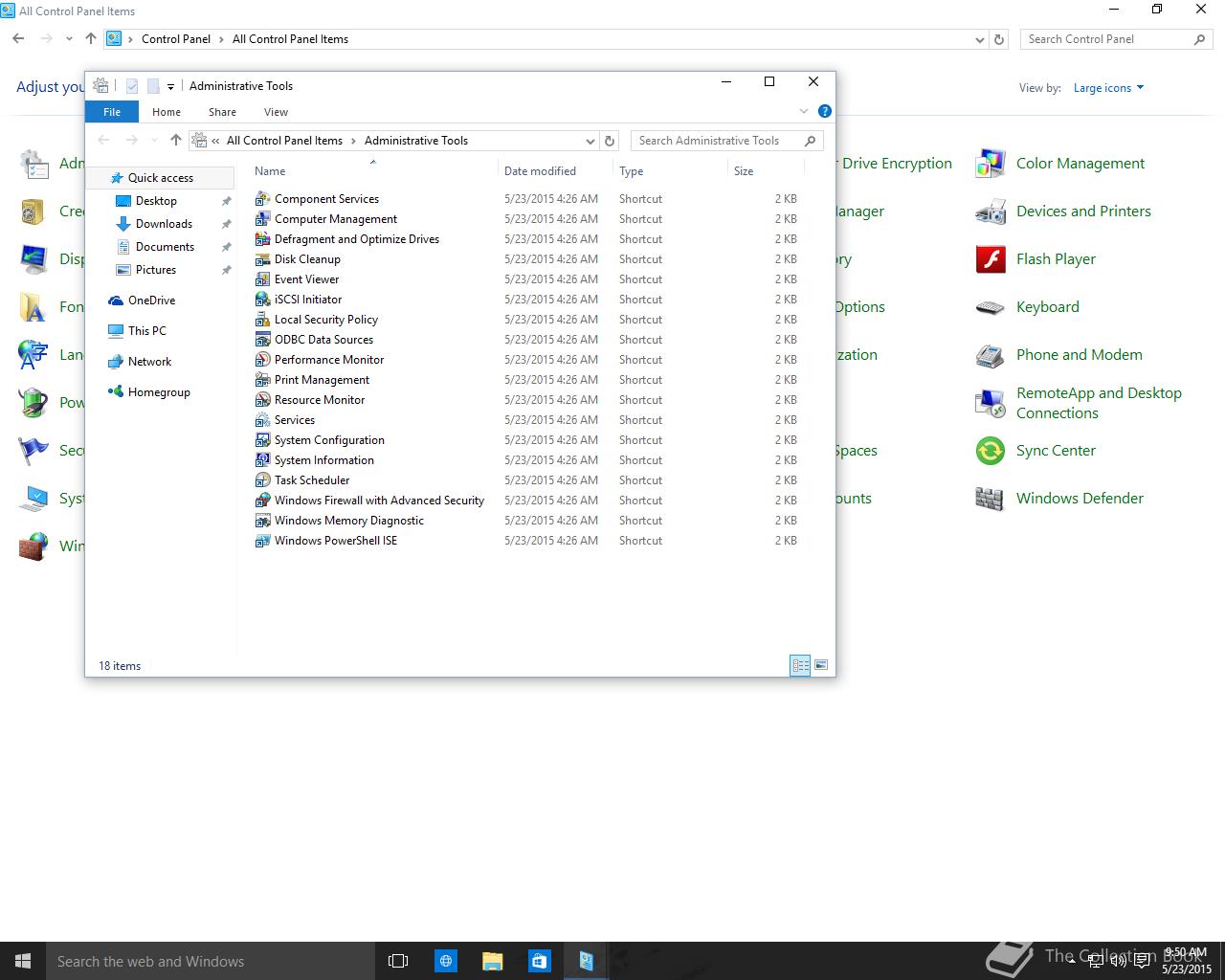1225x980 pixels.
Task: Select Downloads in navigation pane
Action: point(164,224)
